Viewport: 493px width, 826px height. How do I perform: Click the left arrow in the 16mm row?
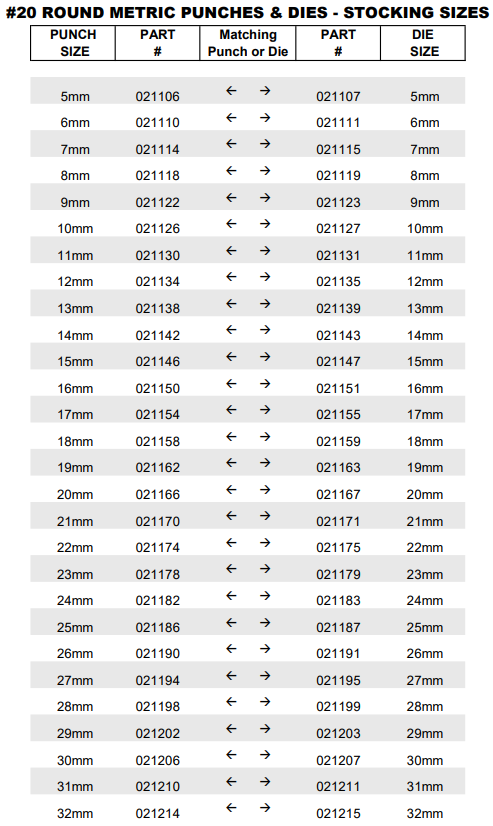coord(231,384)
